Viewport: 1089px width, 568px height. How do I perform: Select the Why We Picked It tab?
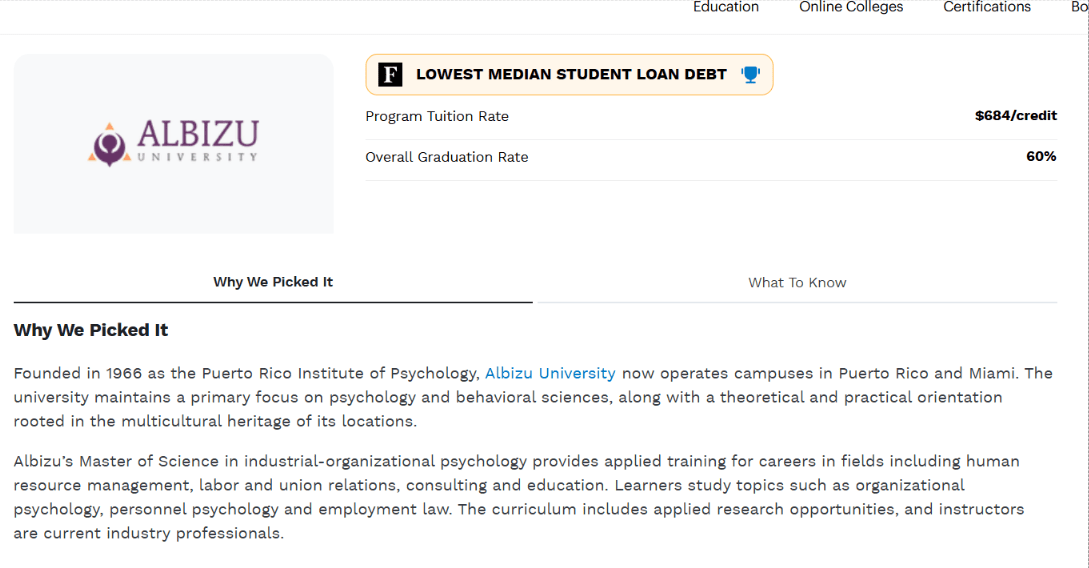point(273,283)
